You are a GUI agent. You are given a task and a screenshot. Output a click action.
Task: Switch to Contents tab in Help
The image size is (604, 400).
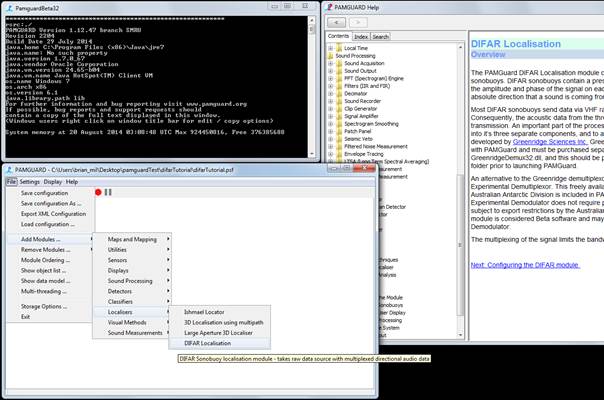[x=338, y=36]
